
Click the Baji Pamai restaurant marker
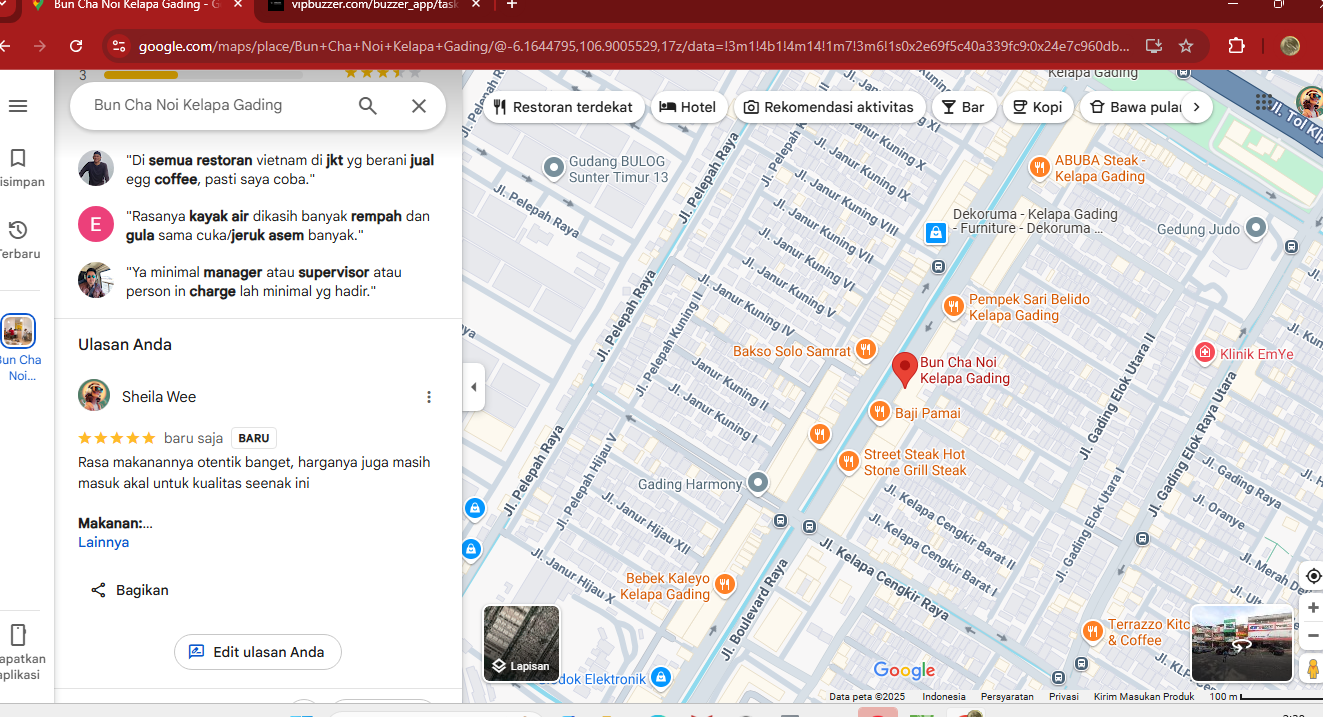point(880,412)
